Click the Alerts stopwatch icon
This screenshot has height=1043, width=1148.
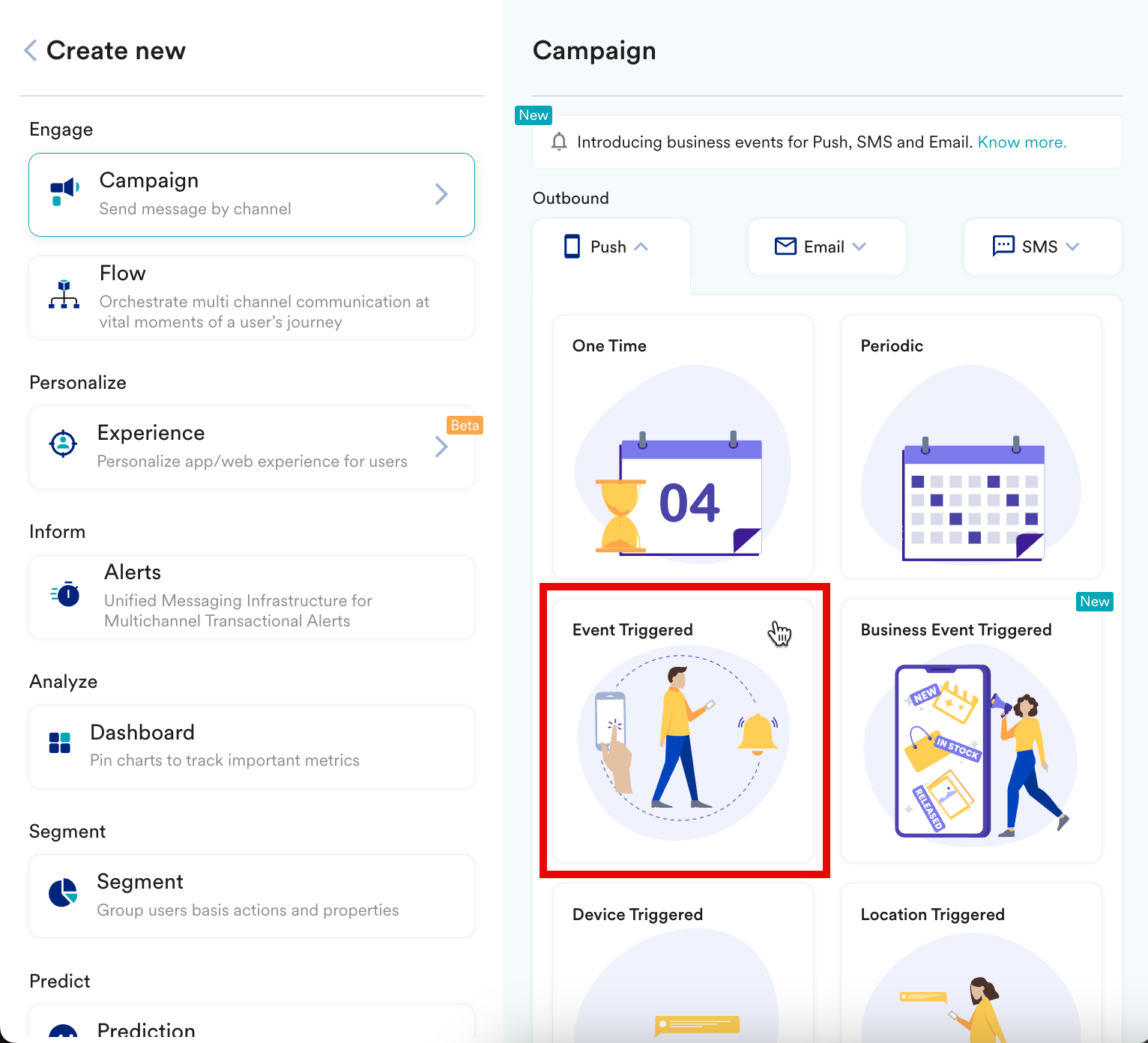pyautogui.click(x=66, y=593)
